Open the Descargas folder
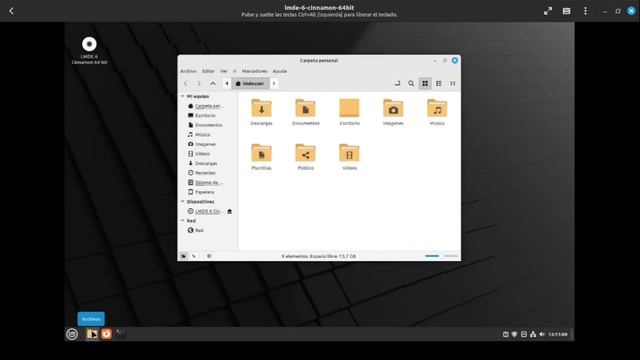 (x=261, y=112)
